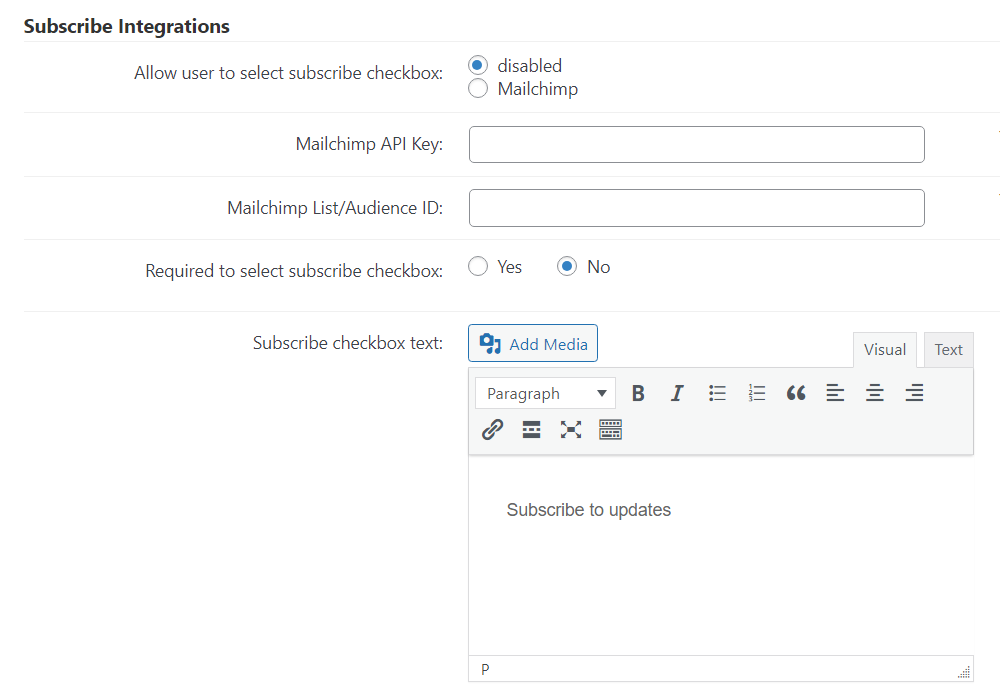Click the 'Subscribe to updates' editor text

coord(589,510)
